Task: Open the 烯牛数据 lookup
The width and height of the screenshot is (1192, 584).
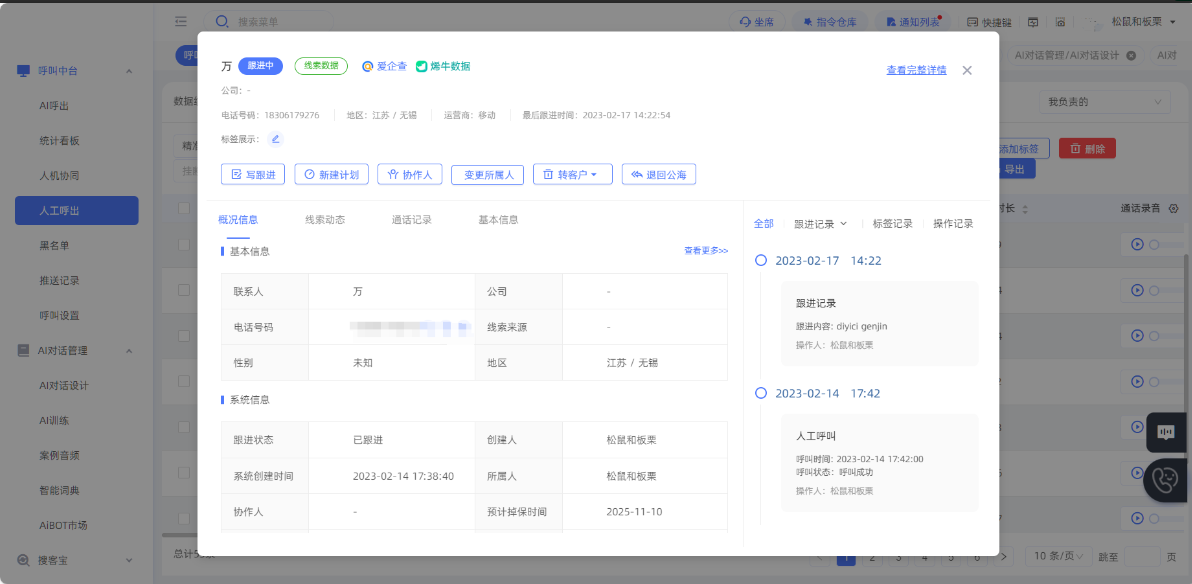Action: 443,66
